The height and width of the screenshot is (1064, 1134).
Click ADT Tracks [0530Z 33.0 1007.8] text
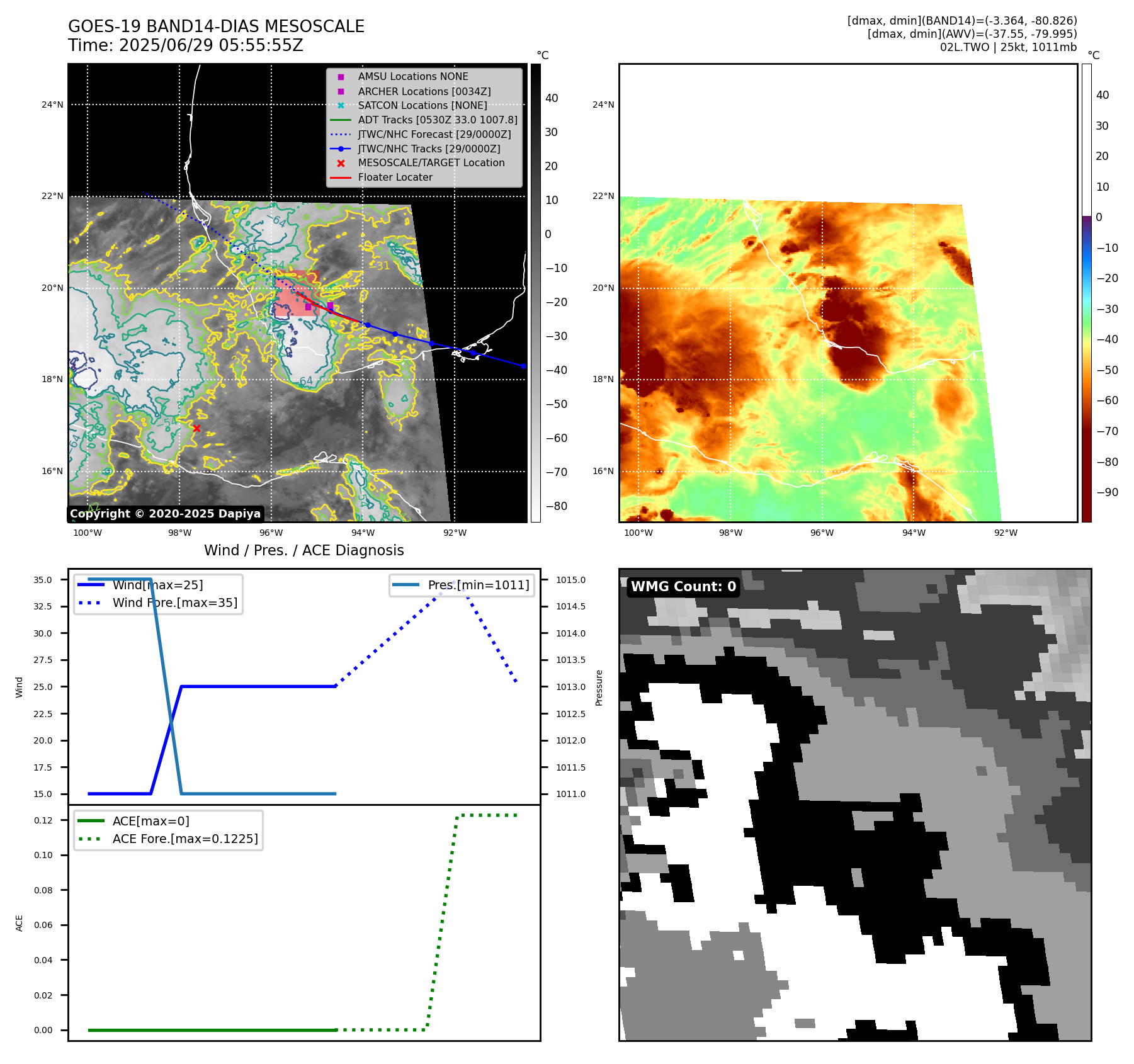pos(438,120)
